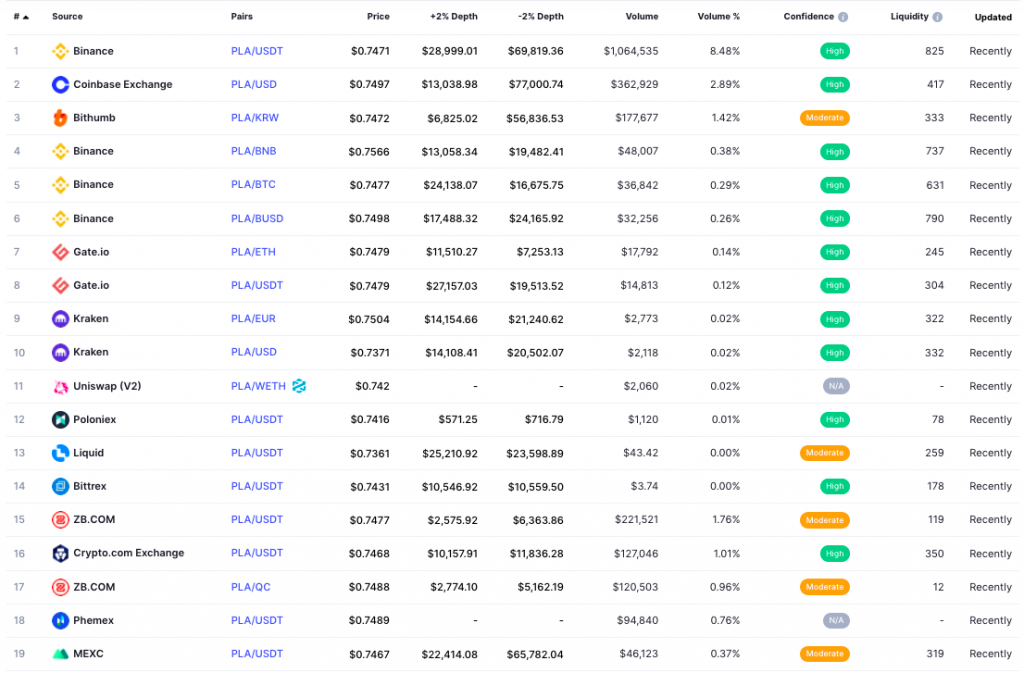Image resolution: width=1024 pixels, height=673 pixels.
Task: Sort table by -2% Depth header
Action: pos(541,16)
